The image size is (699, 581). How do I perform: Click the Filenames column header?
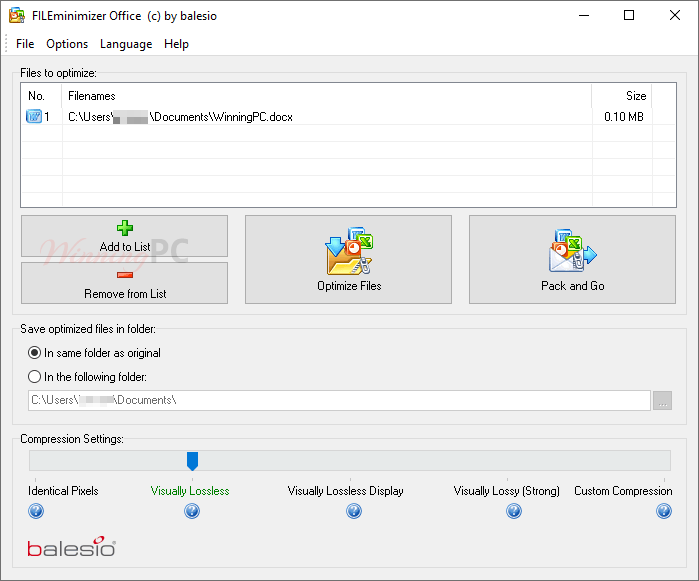pos(327,96)
